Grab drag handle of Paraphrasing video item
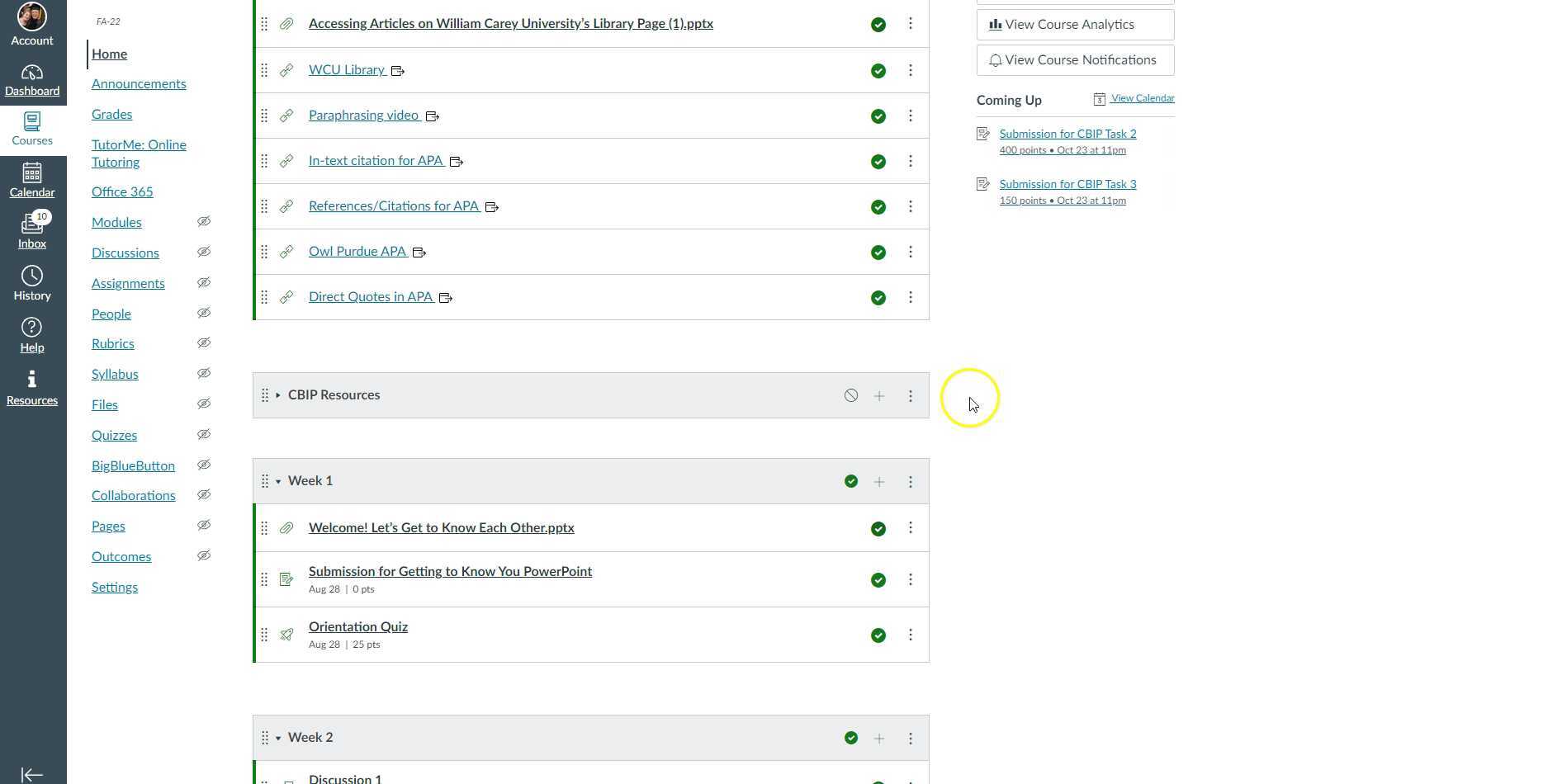The image size is (1562, 784). 264,116
